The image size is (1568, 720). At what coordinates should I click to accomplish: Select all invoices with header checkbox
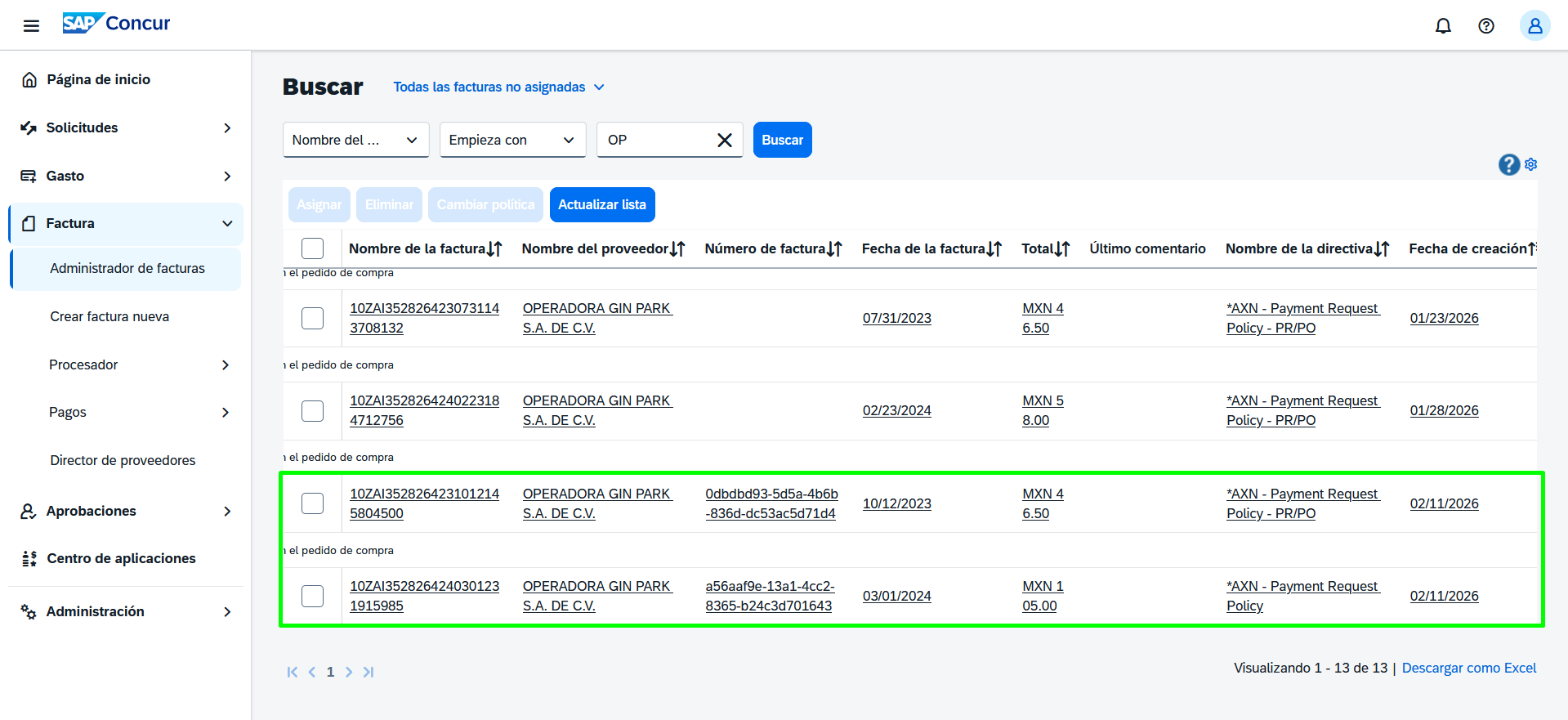[x=312, y=248]
